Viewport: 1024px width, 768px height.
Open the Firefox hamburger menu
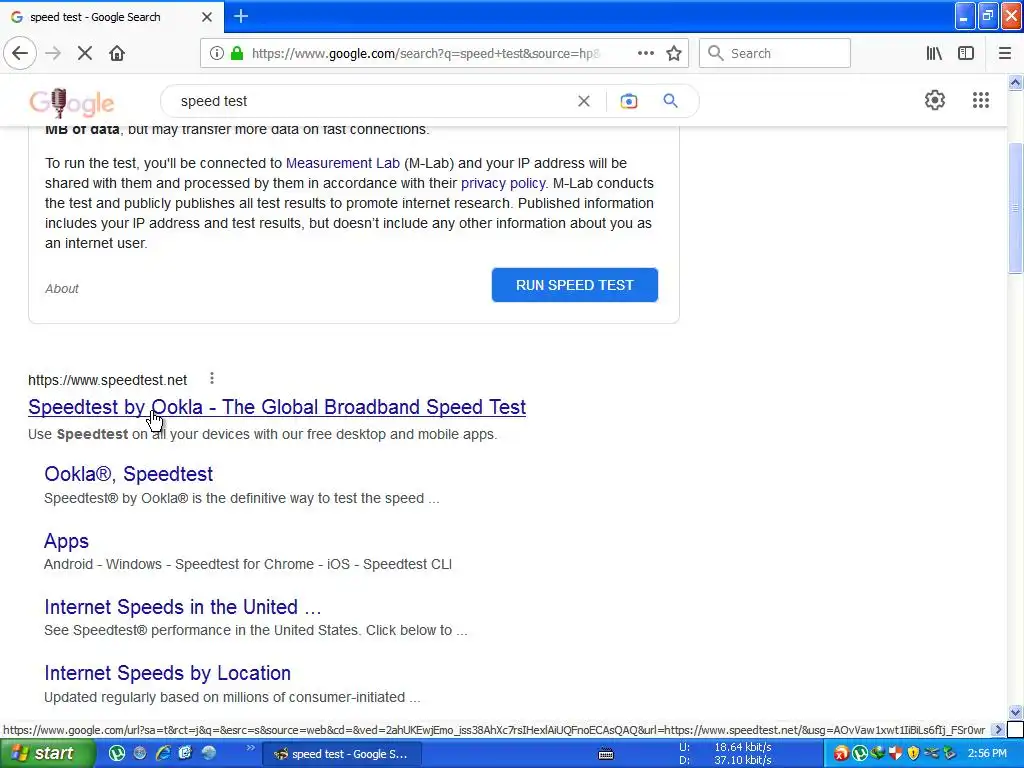pyautogui.click(x=1004, y=53)
